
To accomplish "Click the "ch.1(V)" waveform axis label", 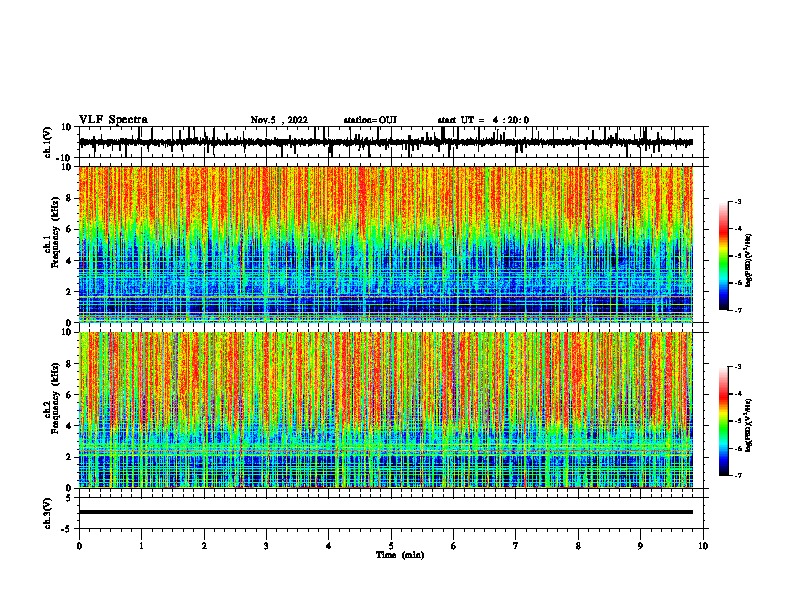I will [48, 142].
